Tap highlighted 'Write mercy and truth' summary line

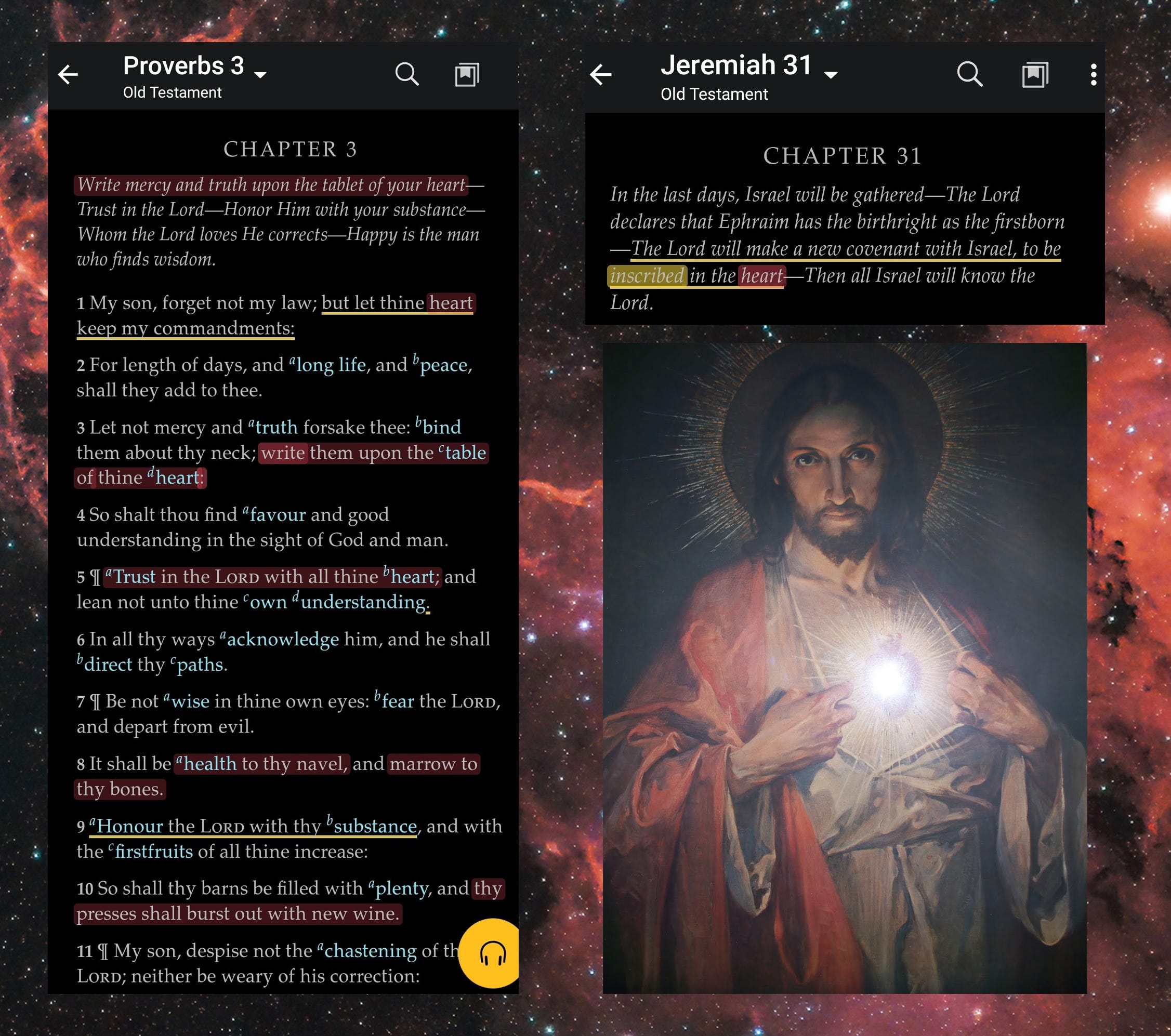[271, 185]
